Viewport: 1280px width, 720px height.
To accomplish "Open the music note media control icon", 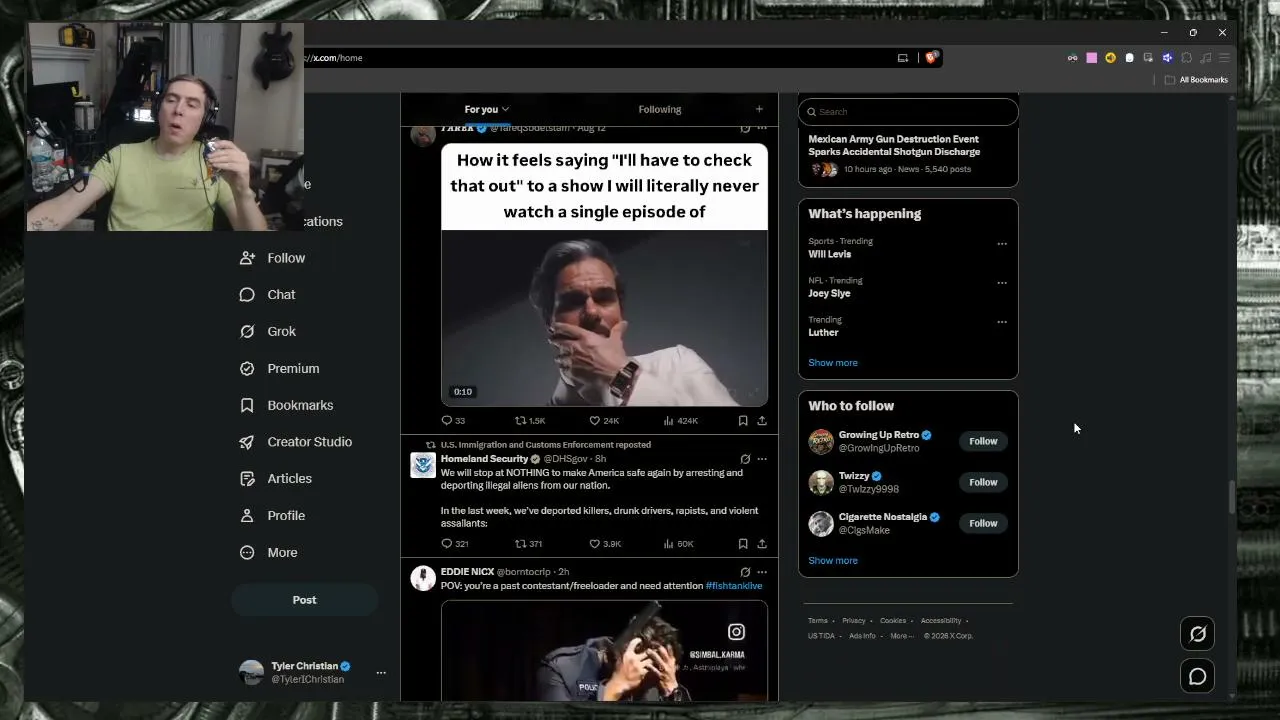I will pos(1205,58).
